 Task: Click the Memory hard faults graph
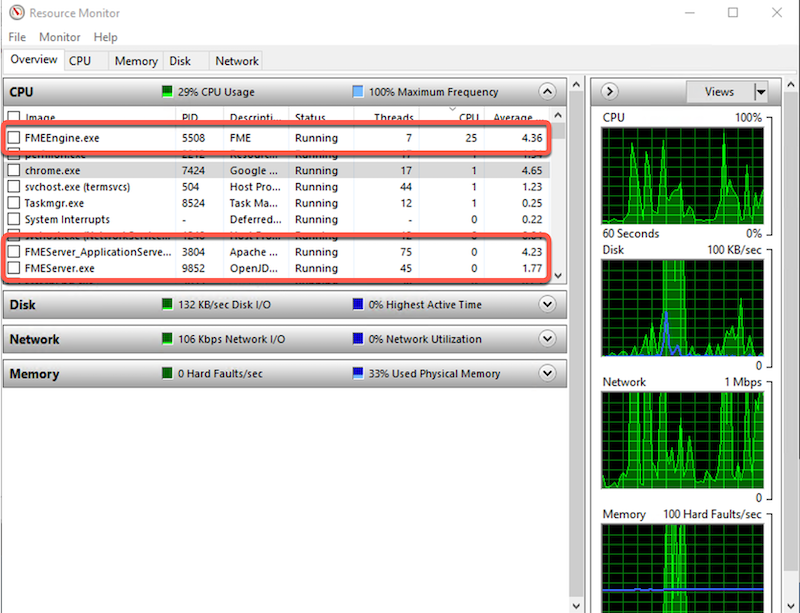coord(683,568)
